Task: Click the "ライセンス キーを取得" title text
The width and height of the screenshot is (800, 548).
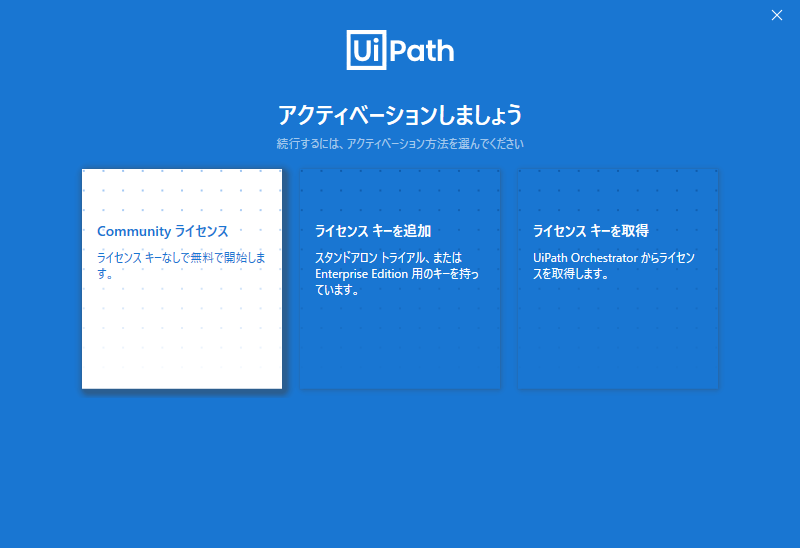Action: click(x=590, y=231)
